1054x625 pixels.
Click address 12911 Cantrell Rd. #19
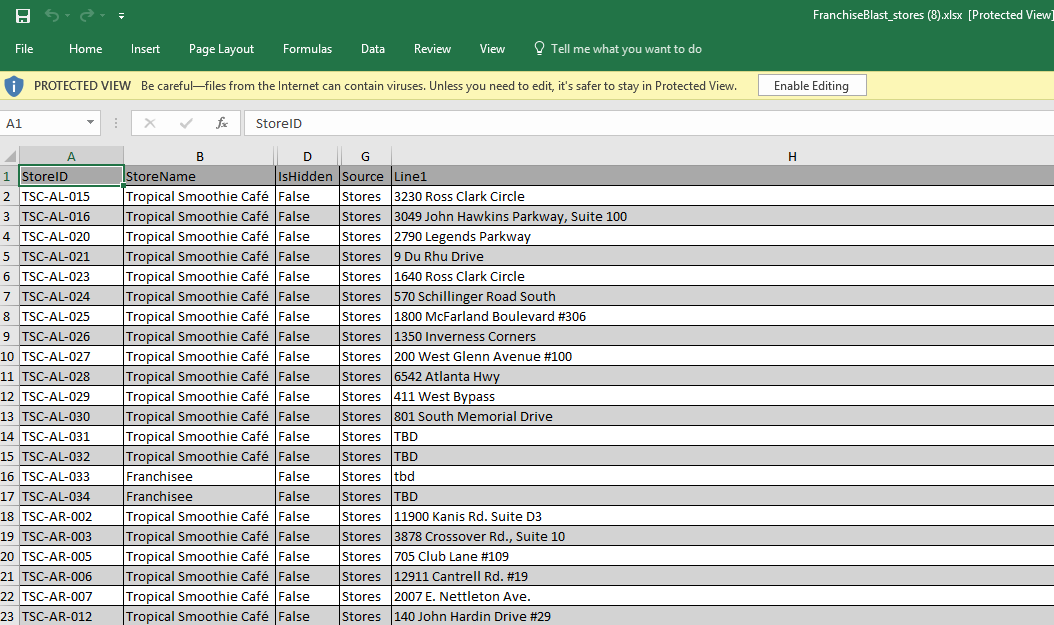click(x=460, y=576)
